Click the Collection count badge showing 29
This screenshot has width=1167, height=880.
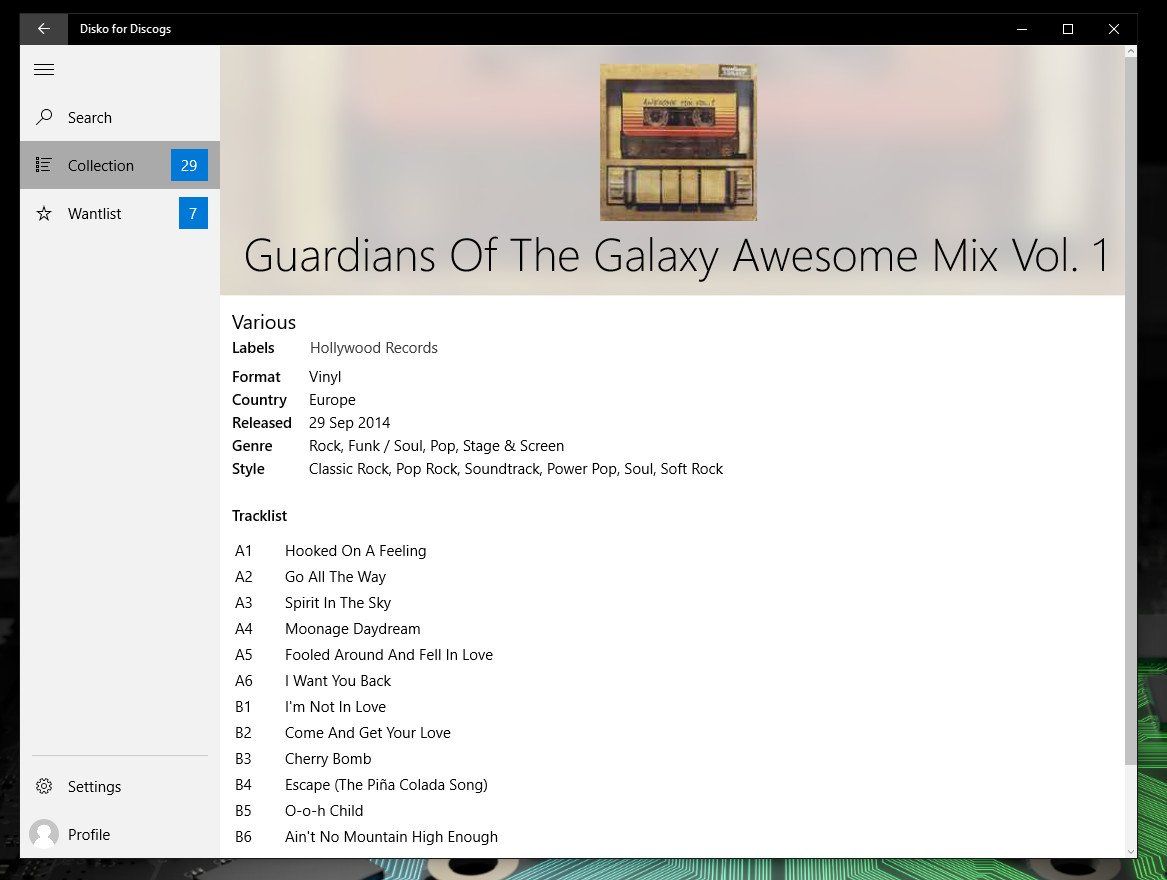189,165
